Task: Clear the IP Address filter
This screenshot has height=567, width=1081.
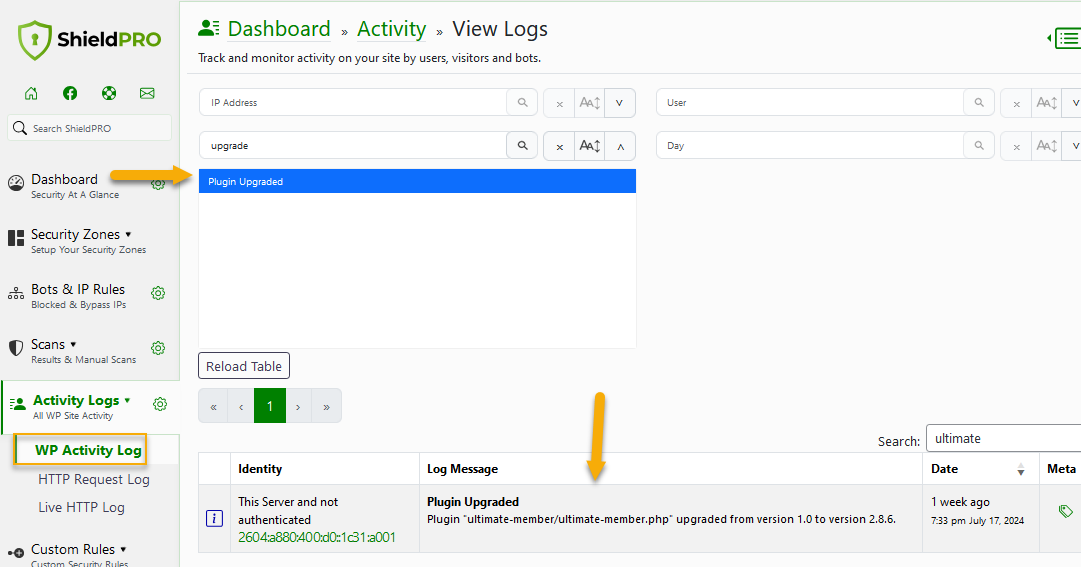Action: [x=559, y=103]
